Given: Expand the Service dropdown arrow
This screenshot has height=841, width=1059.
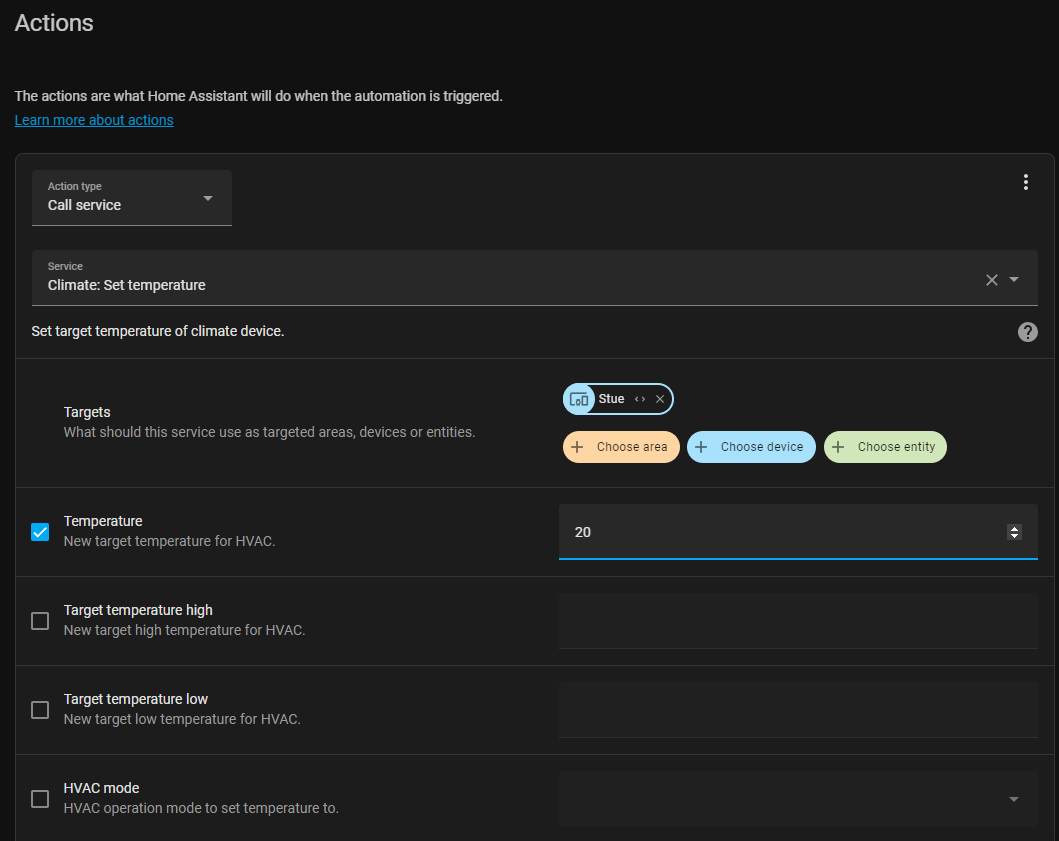Looking at the screenshot, I should pos(1014,279).
